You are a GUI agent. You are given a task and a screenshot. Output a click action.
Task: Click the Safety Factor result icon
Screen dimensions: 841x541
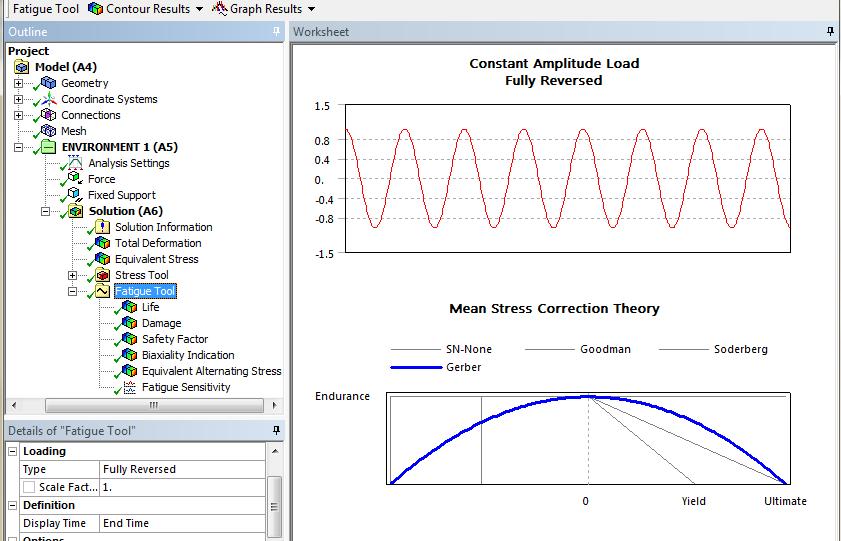pos(129,339)
